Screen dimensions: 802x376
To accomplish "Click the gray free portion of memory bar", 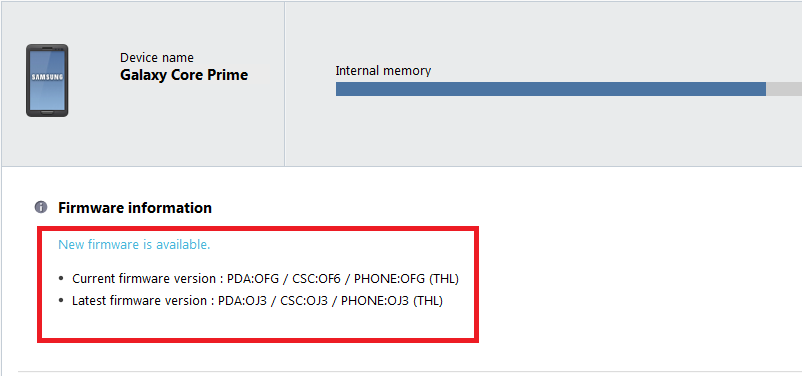I will click(x=784, y=89).
